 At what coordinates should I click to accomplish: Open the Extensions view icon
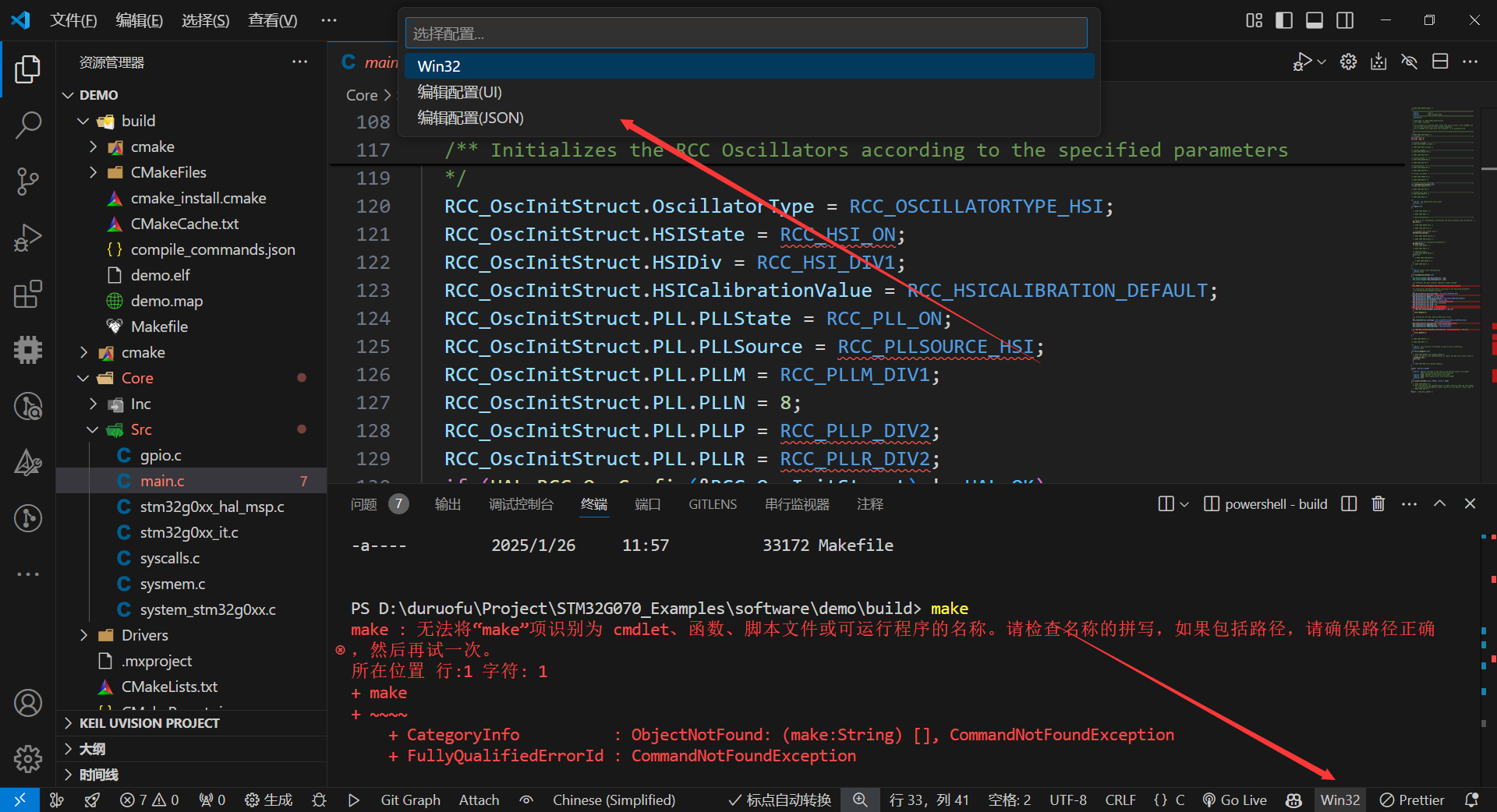[x=28, y=295]
